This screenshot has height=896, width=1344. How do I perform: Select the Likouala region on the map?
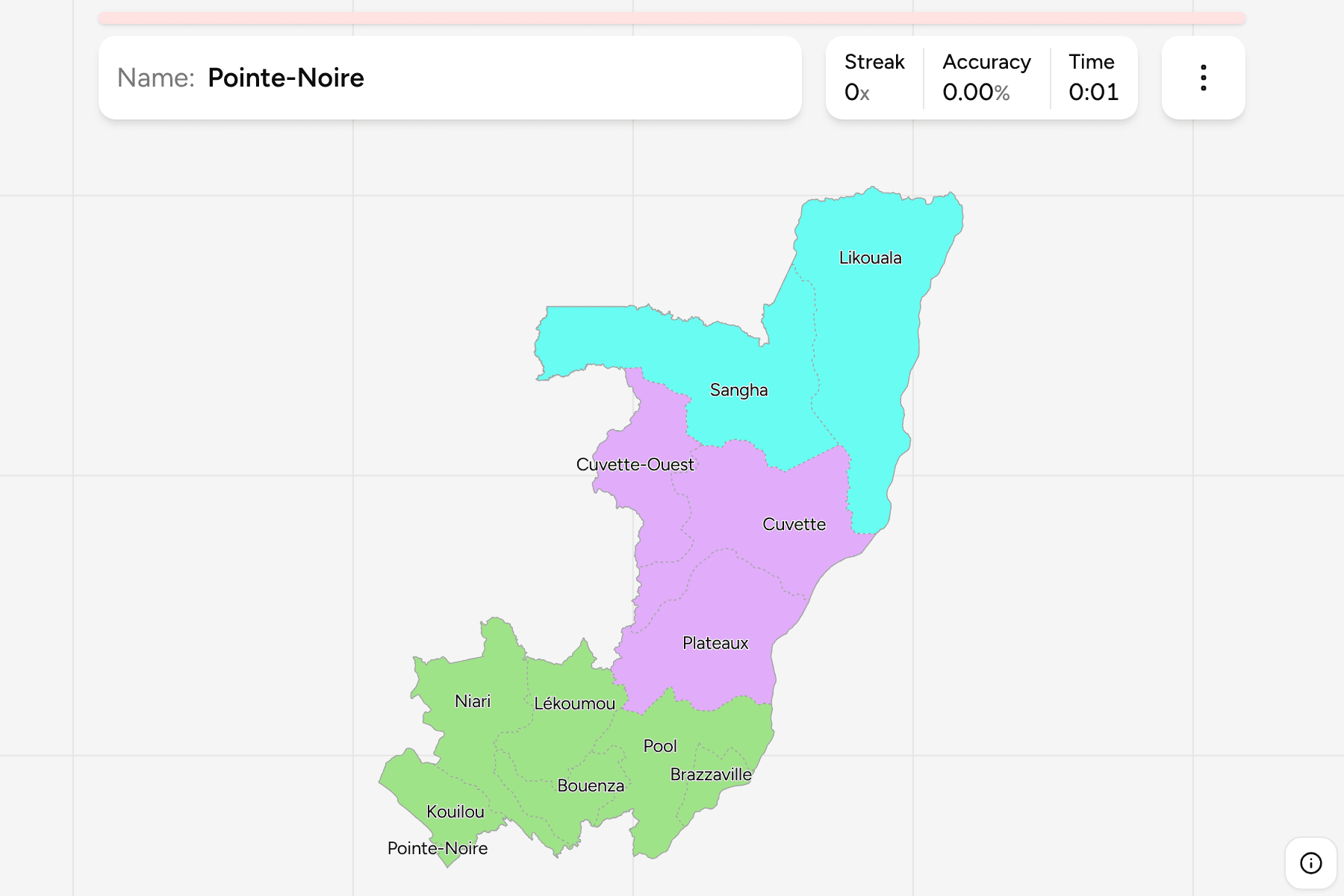[x=870, y=258]
